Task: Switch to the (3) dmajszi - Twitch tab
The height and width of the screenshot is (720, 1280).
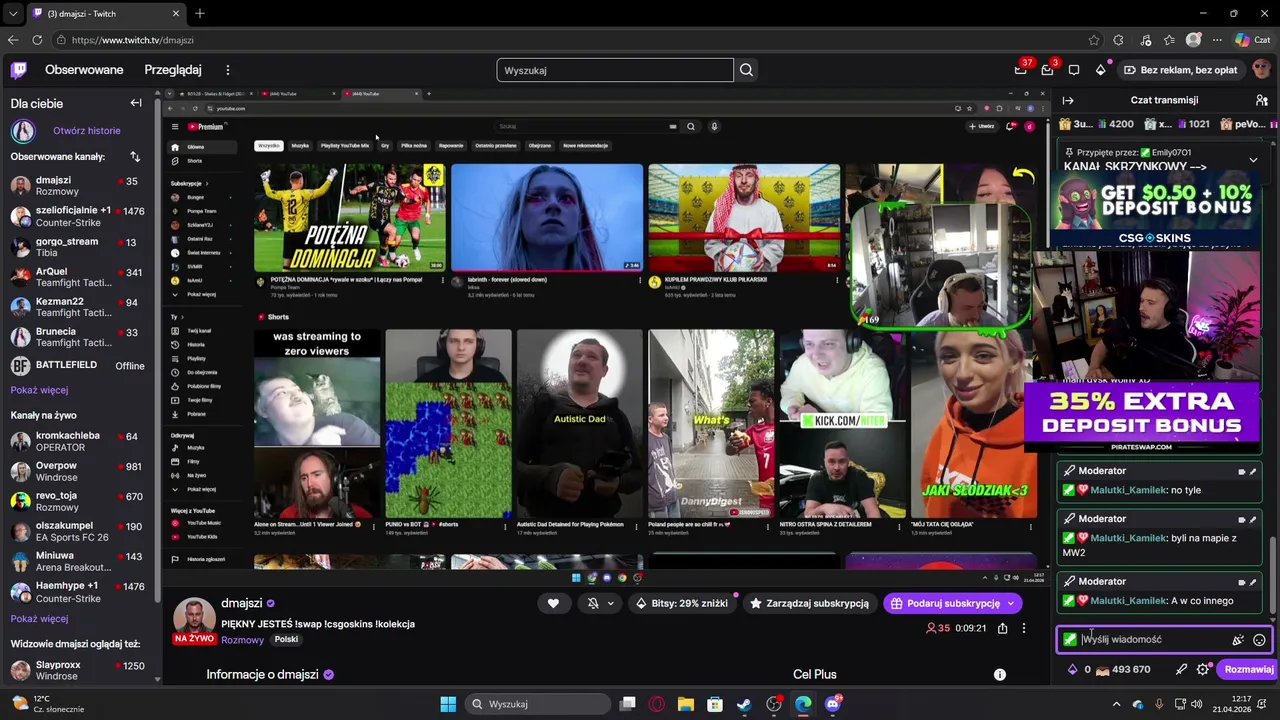Action: [x=107, y=14]
